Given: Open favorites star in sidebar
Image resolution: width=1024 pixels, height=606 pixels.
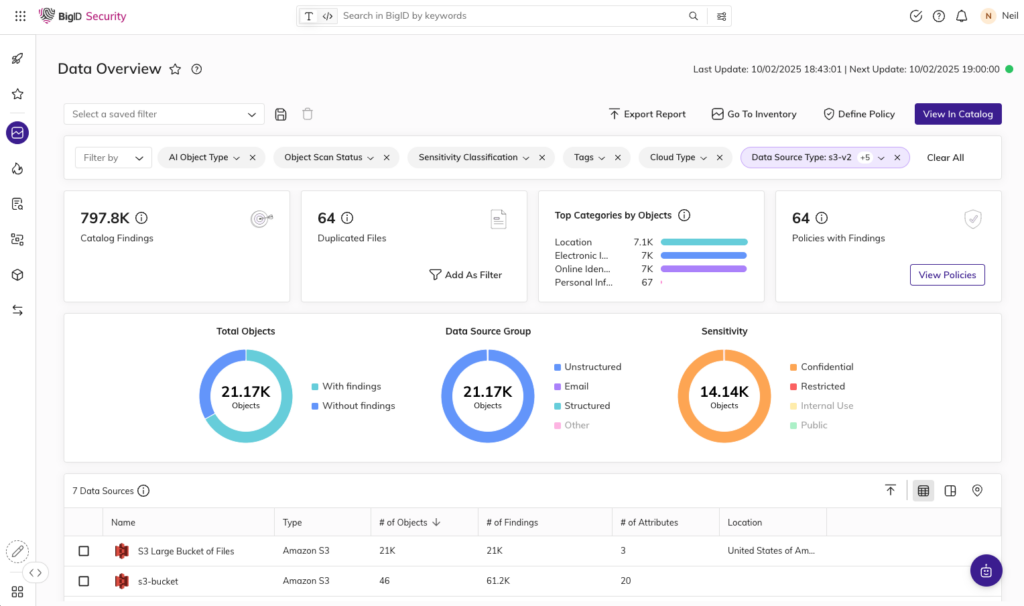Looking at the screenshot, I should pos(18,94).
